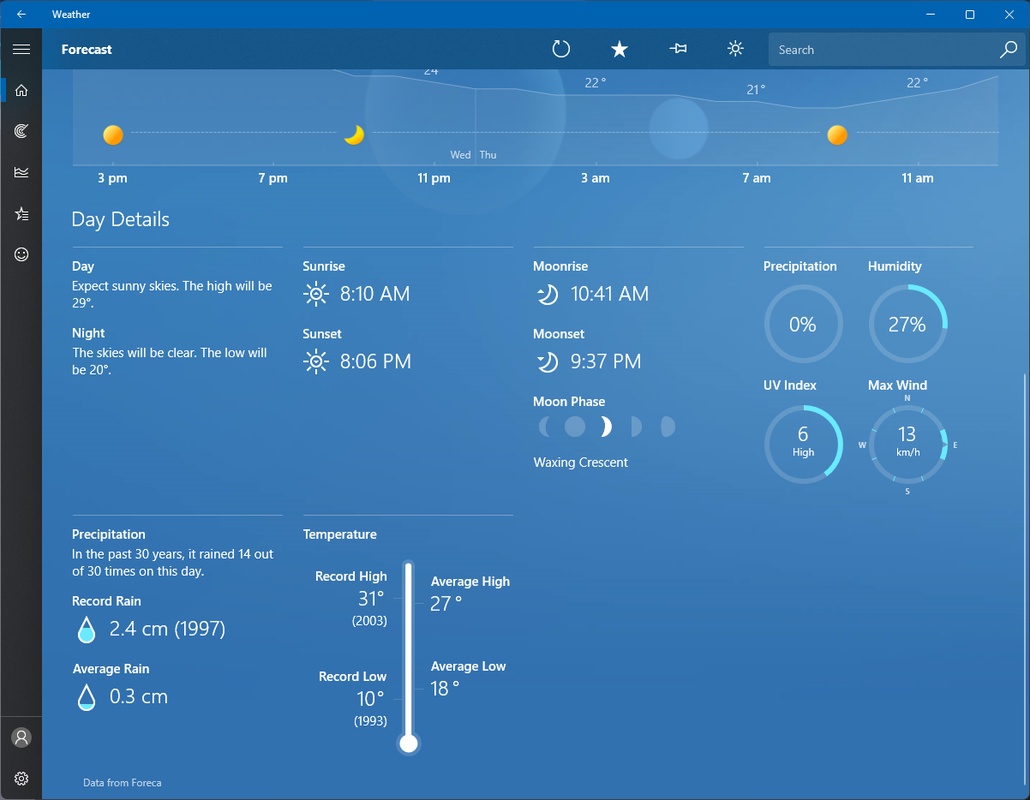This screenshot has width=1030, height=800.
Task: Click inside the Search box
Action: pyautogui.click(x=880, y=49)
